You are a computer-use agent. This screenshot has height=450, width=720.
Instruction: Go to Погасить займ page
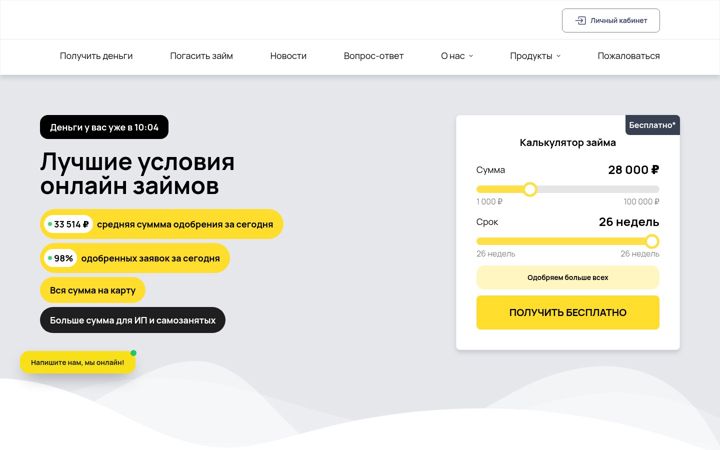(201, 56)
